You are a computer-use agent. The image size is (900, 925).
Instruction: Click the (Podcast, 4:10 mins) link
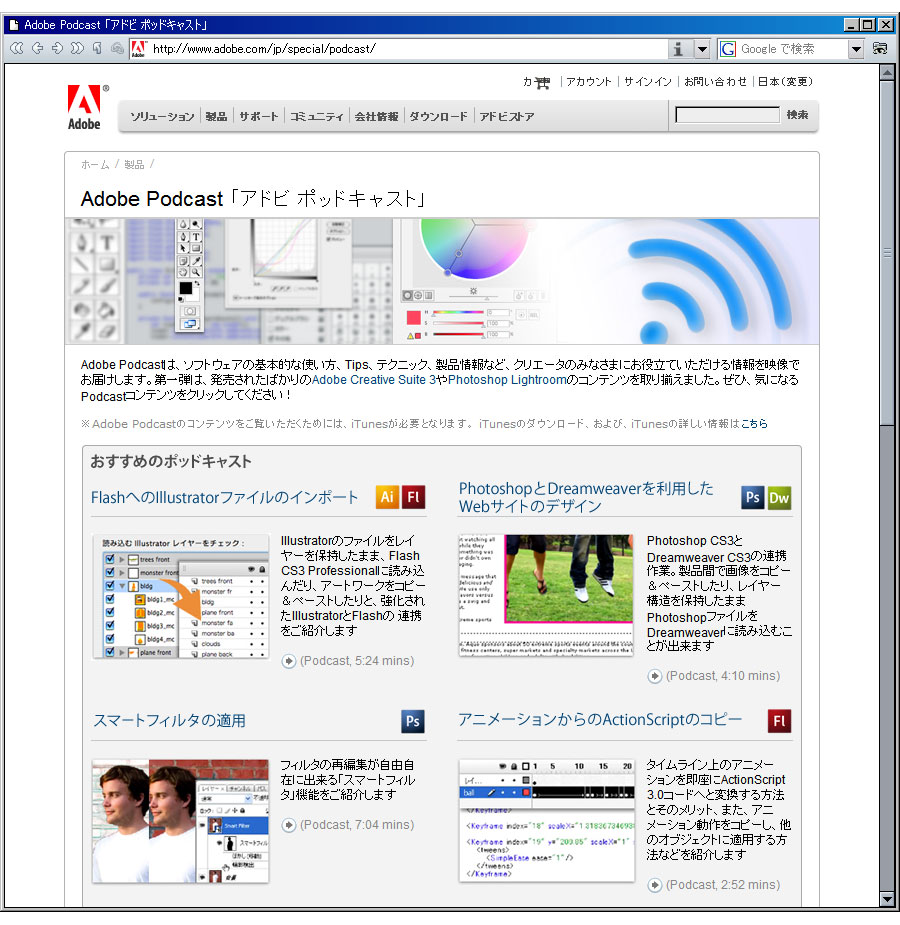tap(723, 675)
